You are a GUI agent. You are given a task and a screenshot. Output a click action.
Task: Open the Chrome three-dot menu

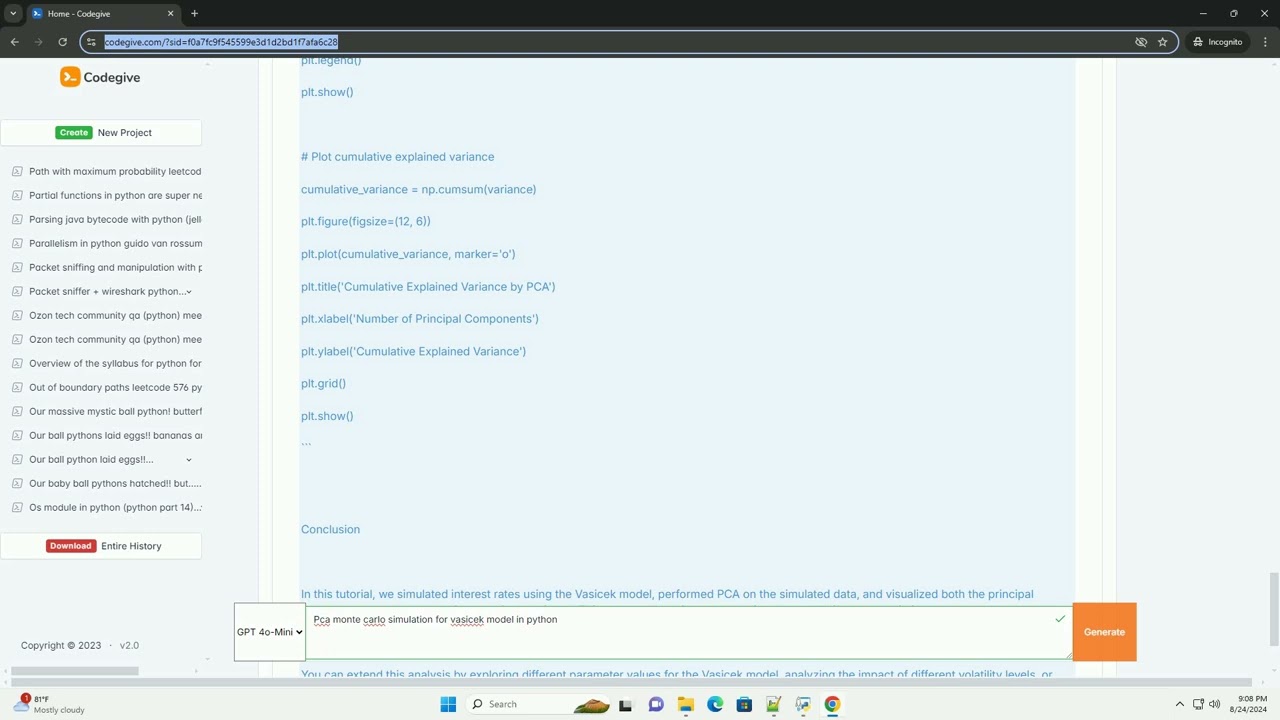tap(1265, 42)
